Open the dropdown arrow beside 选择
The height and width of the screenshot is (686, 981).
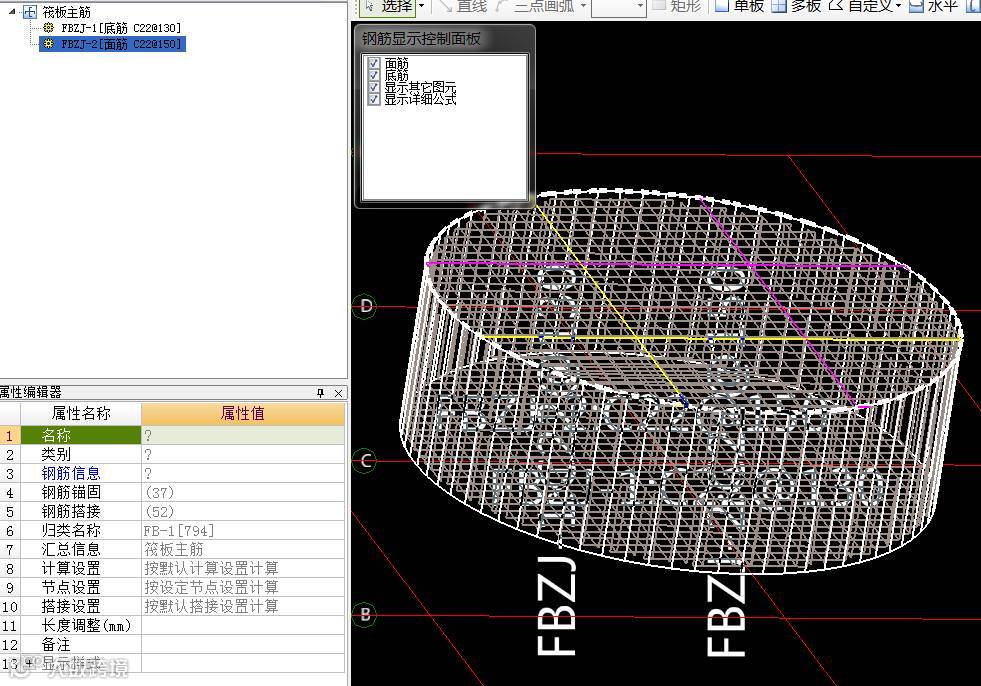[422, 6]
